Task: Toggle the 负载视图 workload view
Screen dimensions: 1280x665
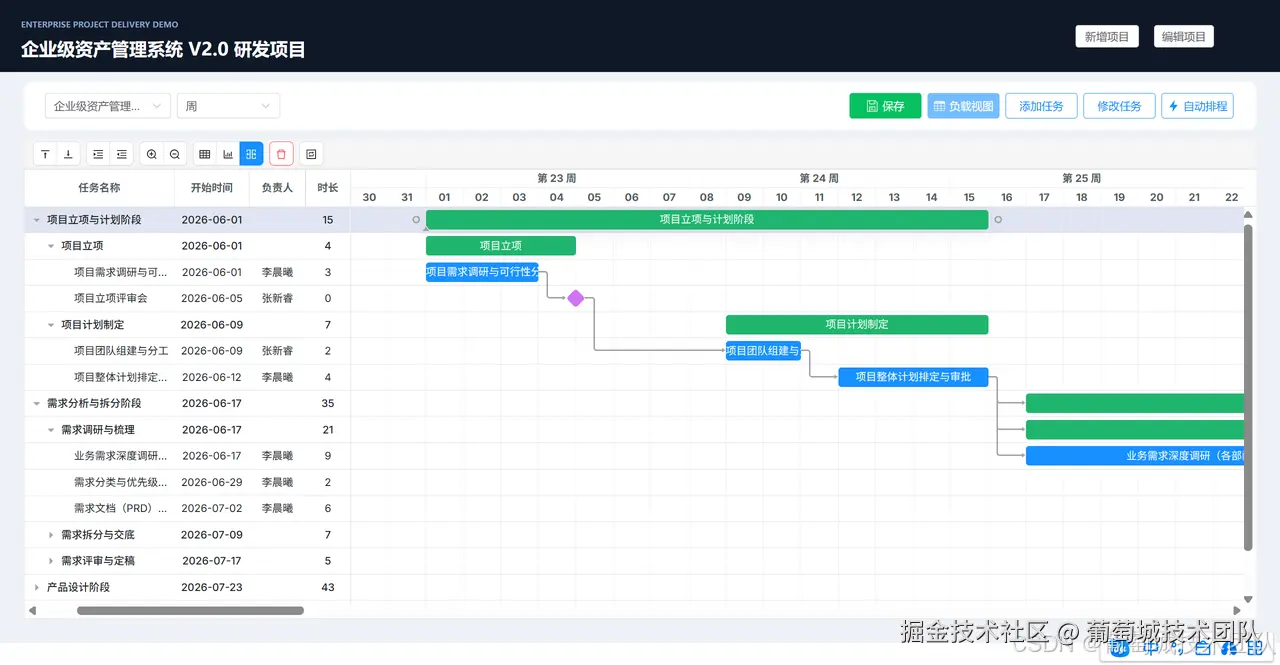Action: [963, 106]
